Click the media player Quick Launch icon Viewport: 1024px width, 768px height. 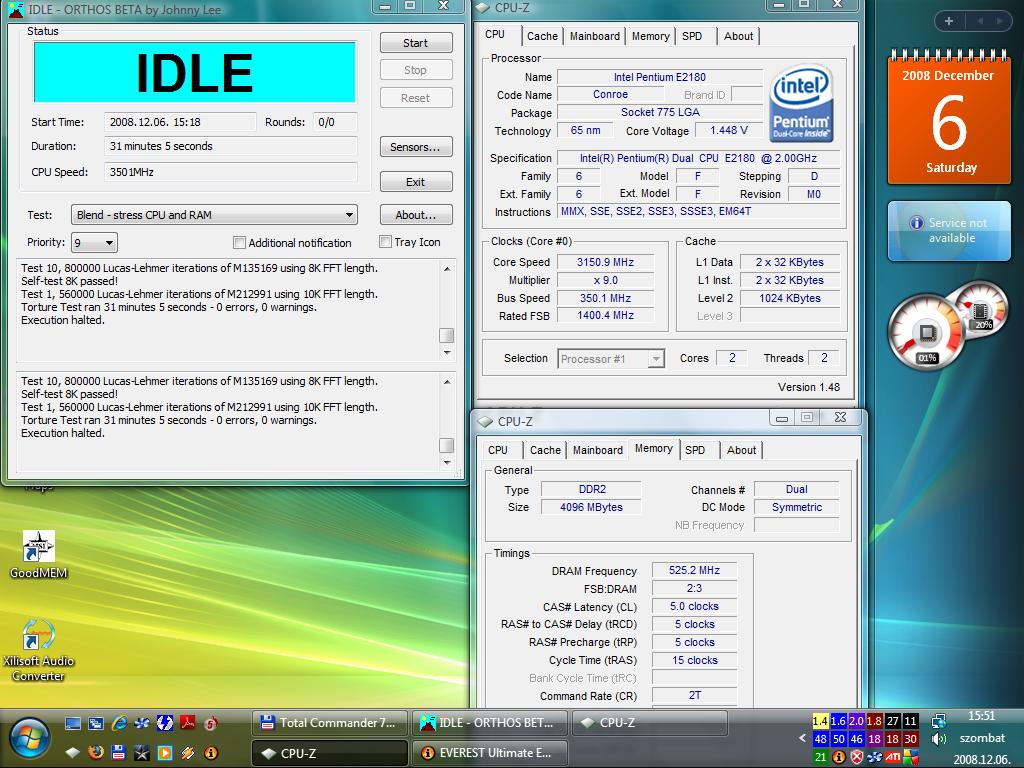[x=165, y=752]
